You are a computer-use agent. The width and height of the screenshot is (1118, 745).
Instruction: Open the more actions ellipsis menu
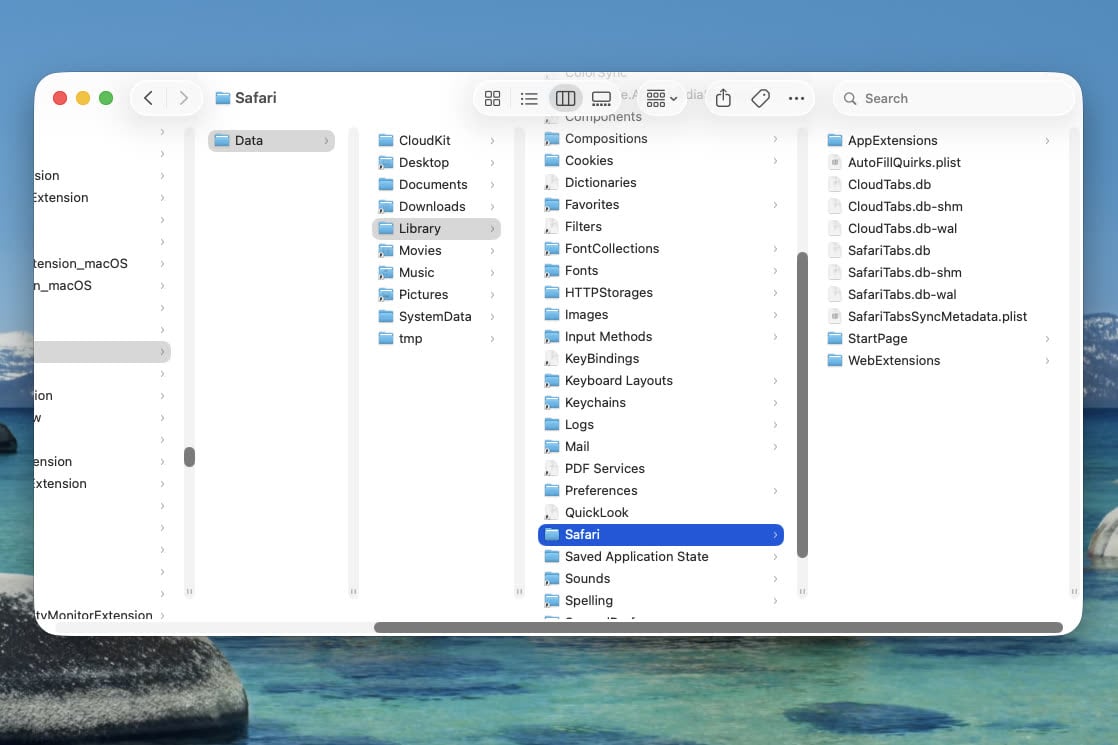click(x=796, y=98)
